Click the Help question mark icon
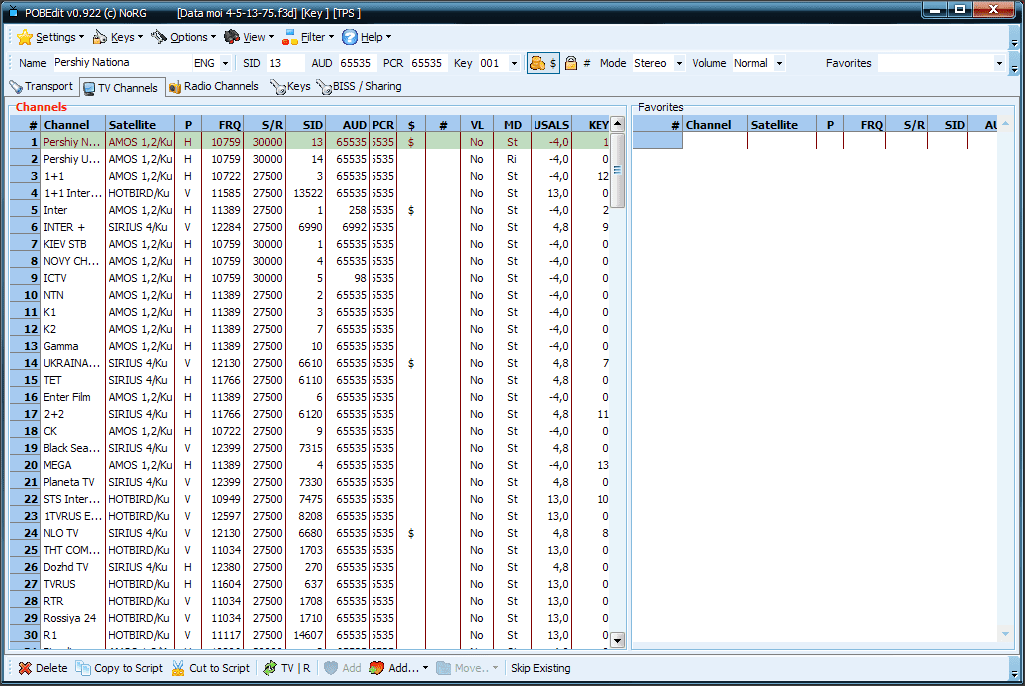 [350, 37]
